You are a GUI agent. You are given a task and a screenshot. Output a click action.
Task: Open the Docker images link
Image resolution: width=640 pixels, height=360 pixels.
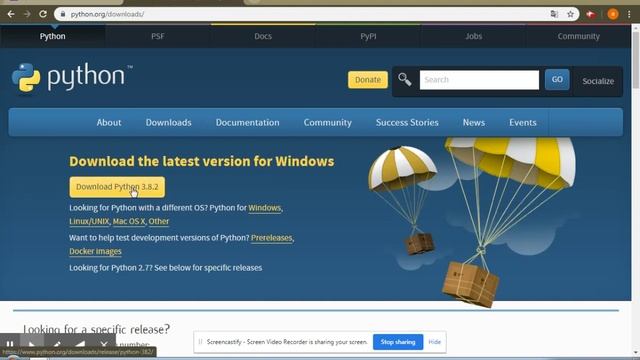coord(95,251)
